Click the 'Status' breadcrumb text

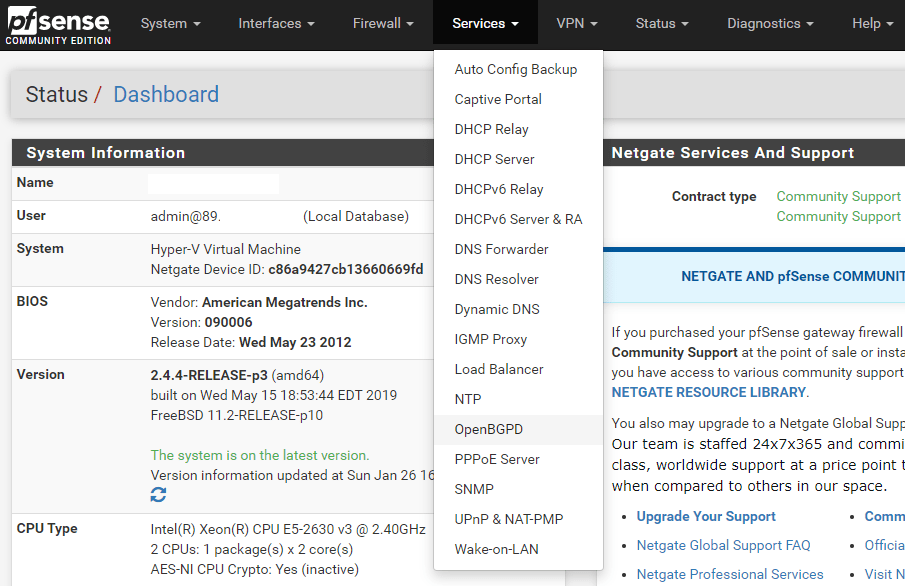click(x=57, y=95)
